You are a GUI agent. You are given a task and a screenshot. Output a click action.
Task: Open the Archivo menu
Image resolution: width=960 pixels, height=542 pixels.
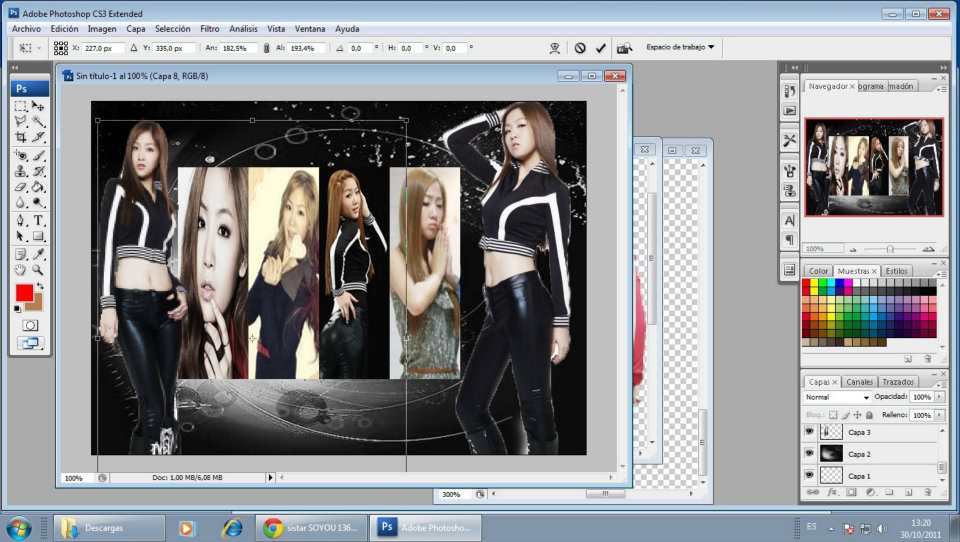click(26, 29)
